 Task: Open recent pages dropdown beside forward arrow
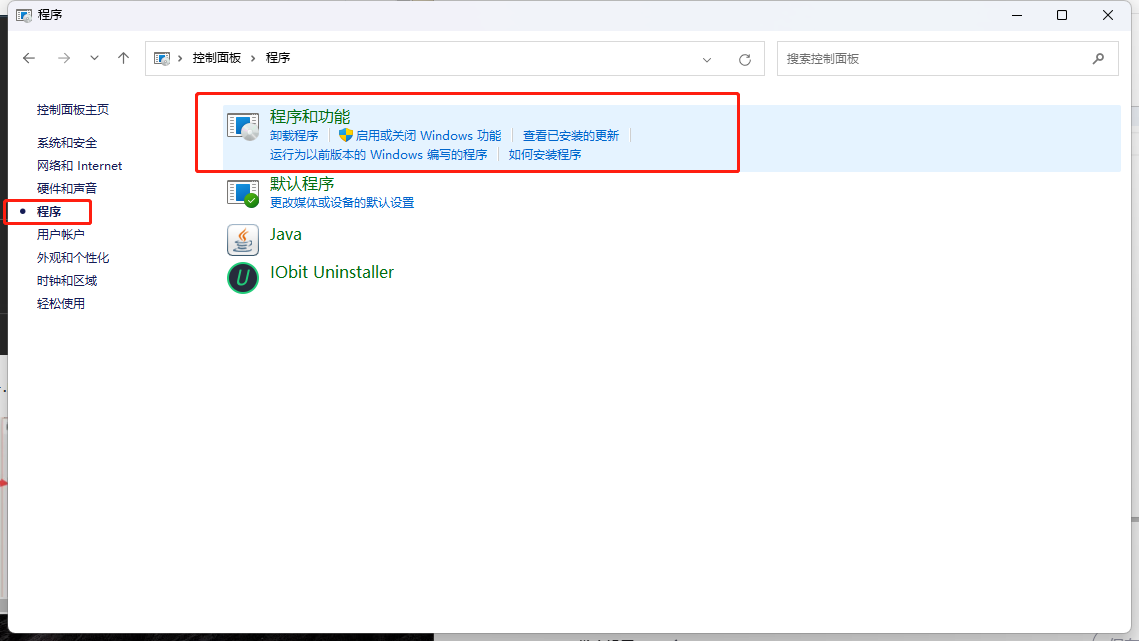pyautogui.click(x=94, y=58)
